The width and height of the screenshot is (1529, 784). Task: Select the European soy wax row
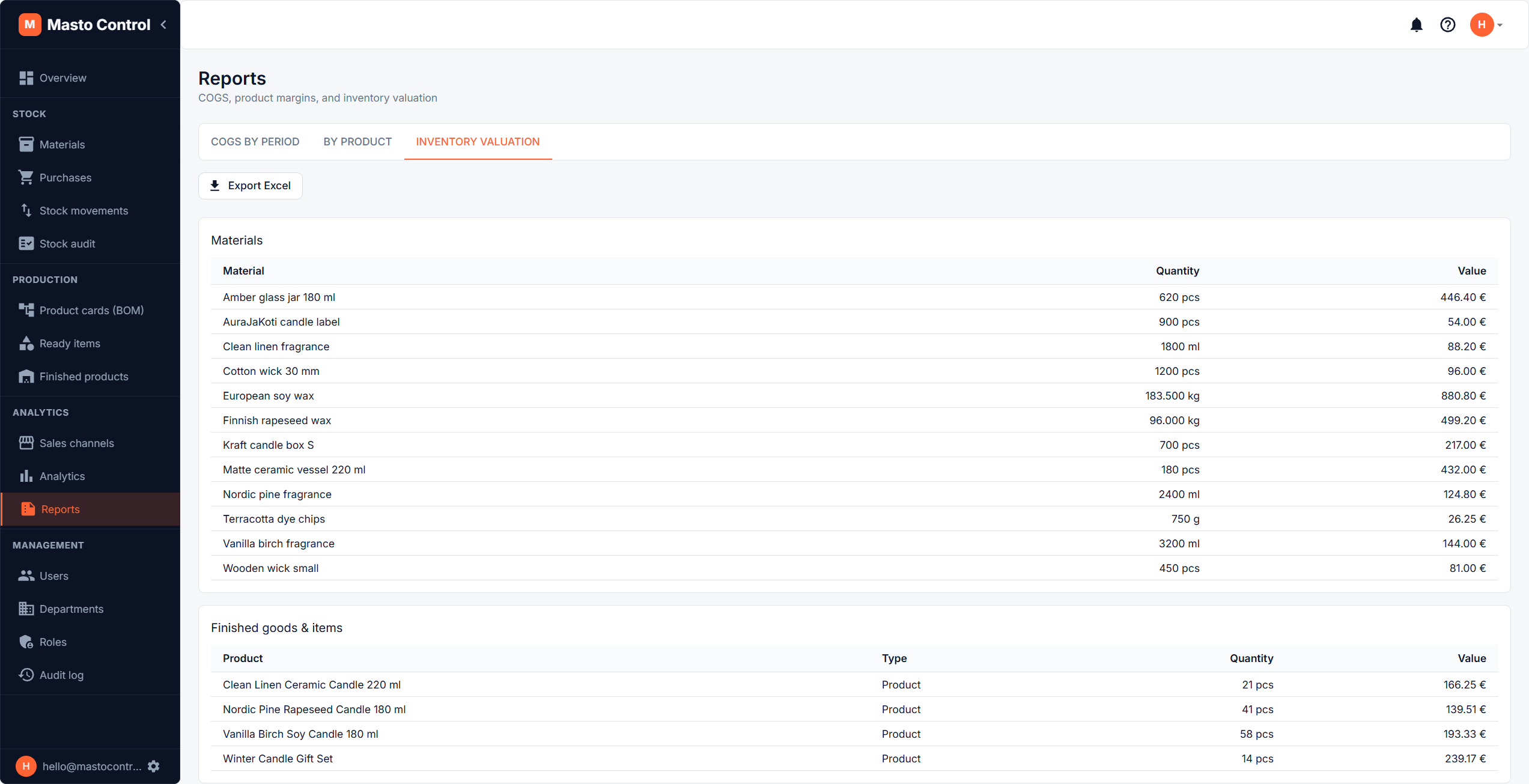[x=854, y=396]
